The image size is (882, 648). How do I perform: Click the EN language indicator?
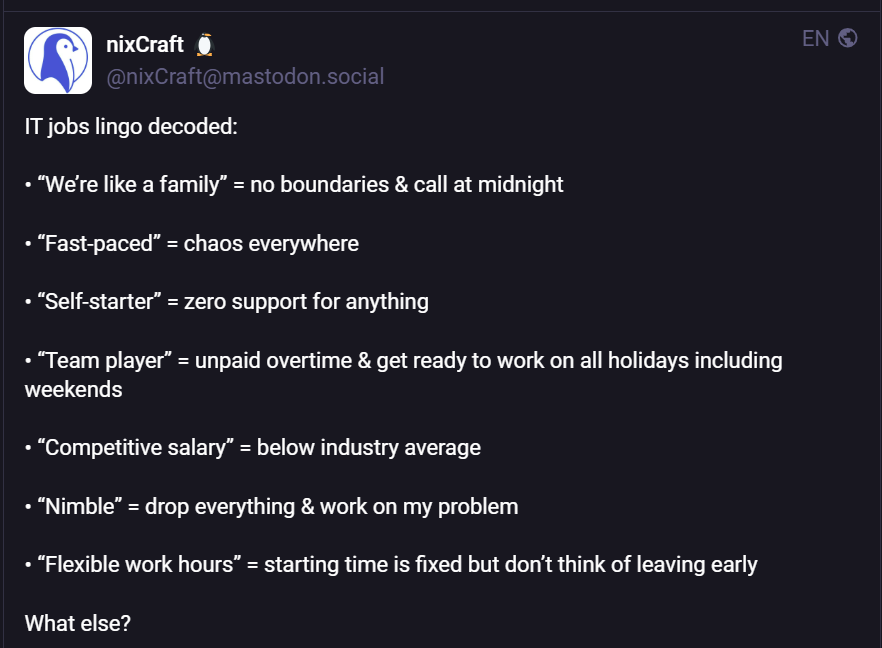(816, 39)
